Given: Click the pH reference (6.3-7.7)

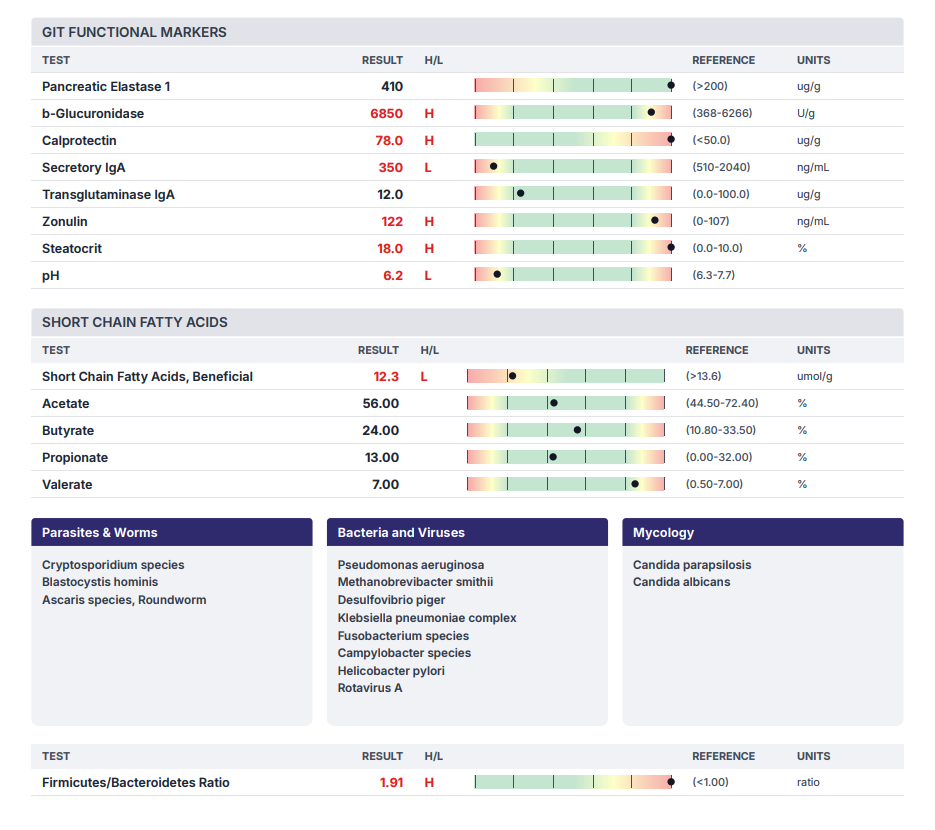Looking at the screenshot, I should coord(713,275).
